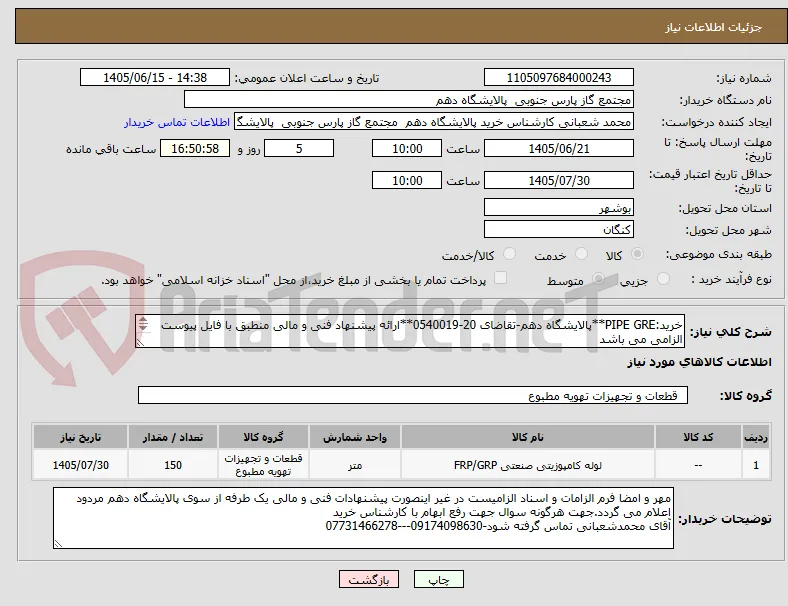Click the response deadline time 10:00 field
The width and height of the screenshot is (788, 606).
(407, 148)
